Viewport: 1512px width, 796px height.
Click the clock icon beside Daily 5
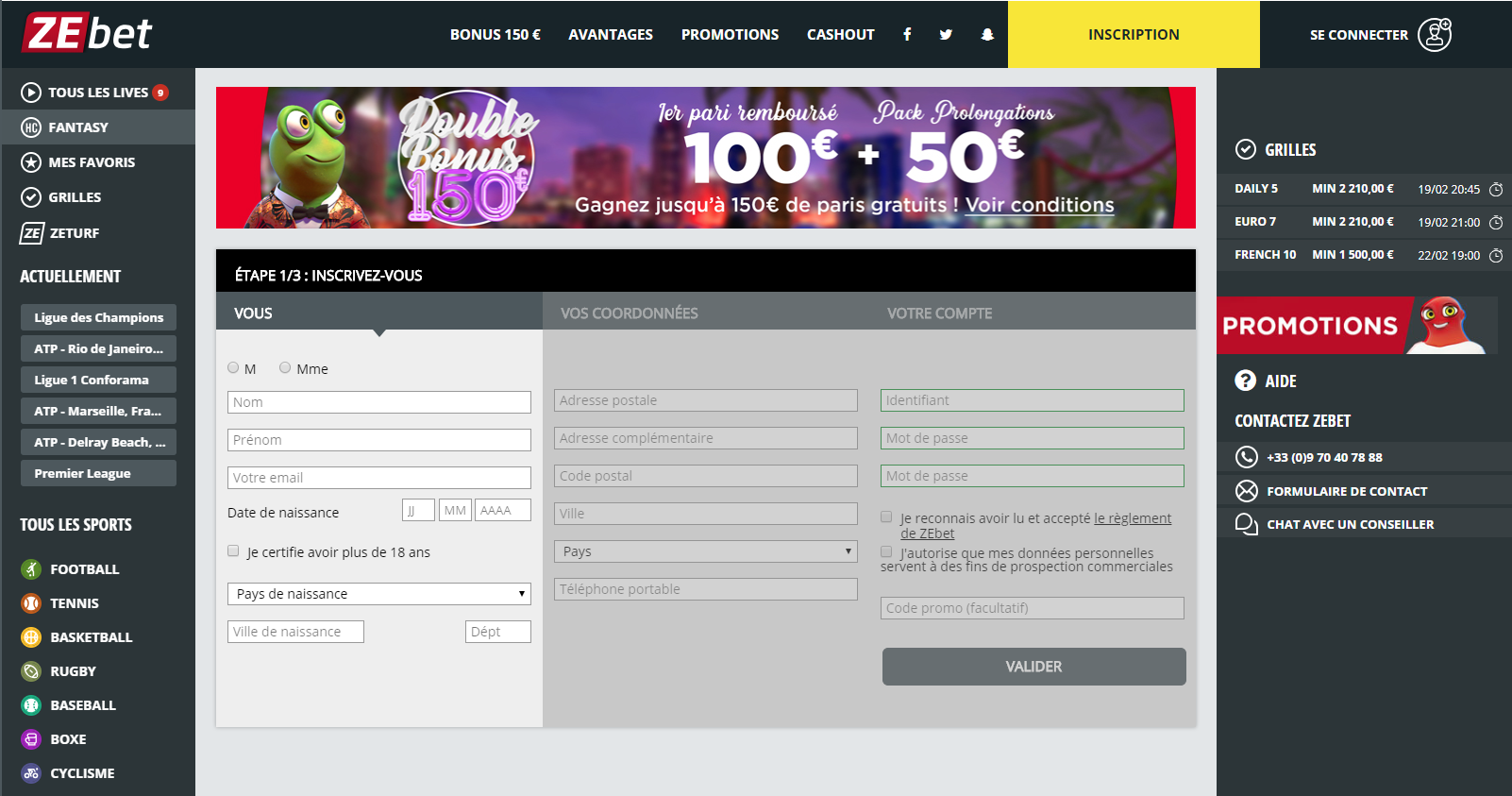pyautogui.click(x=1496, y=190)
